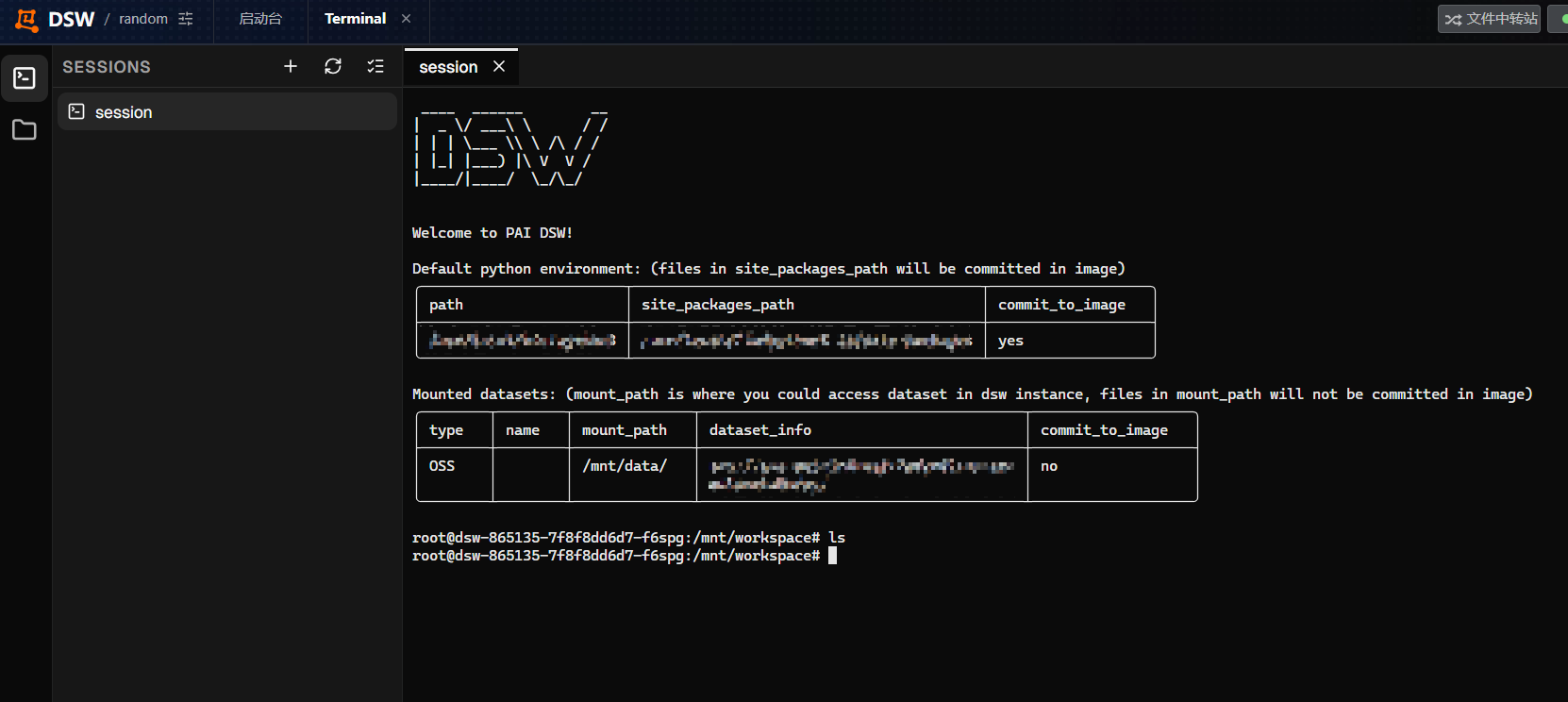Open instance settings next to random

(186, 19)
